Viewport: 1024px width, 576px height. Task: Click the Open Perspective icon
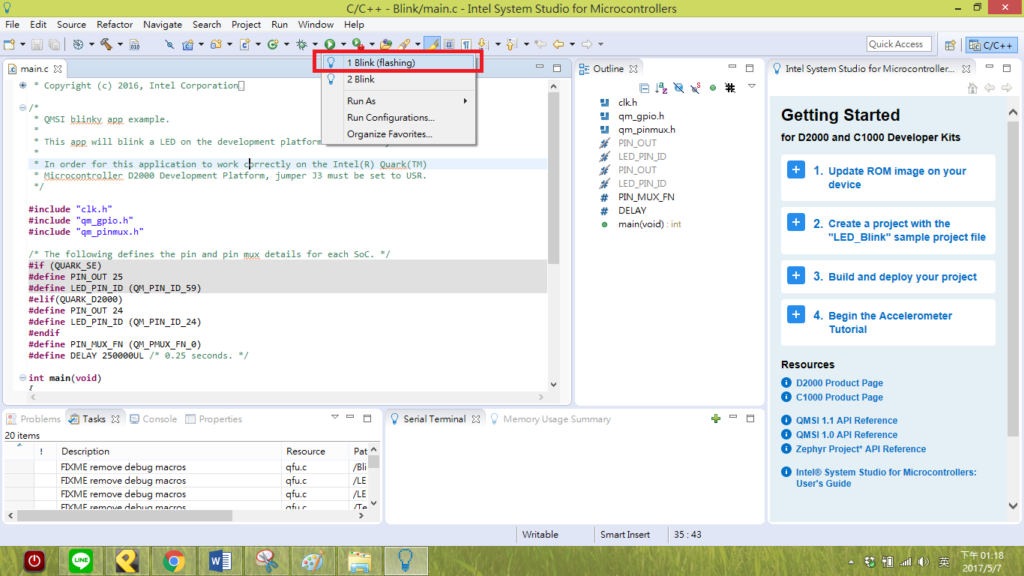point(950,45)
